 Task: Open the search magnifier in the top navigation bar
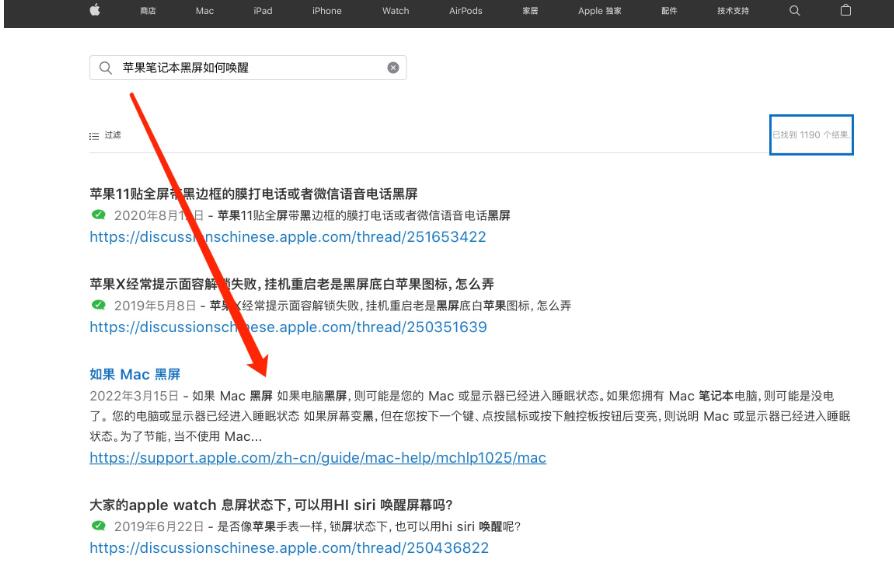click(x=794, y=10)
